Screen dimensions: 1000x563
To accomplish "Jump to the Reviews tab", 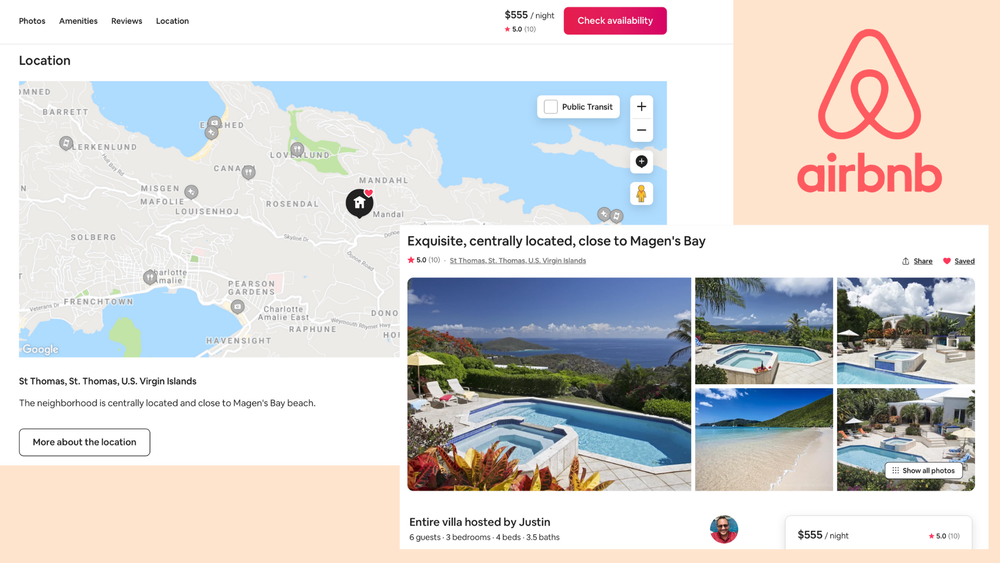I will [x=126, y=21].
